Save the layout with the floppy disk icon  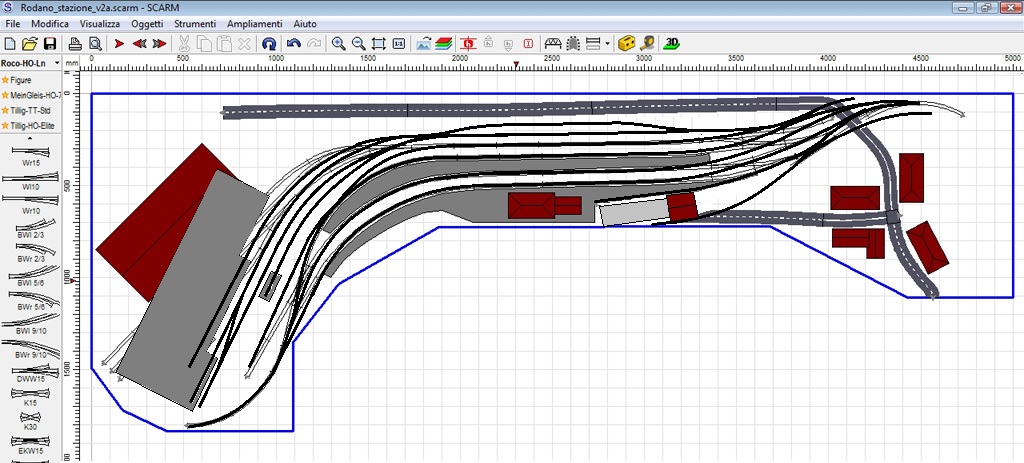[49, 44]
